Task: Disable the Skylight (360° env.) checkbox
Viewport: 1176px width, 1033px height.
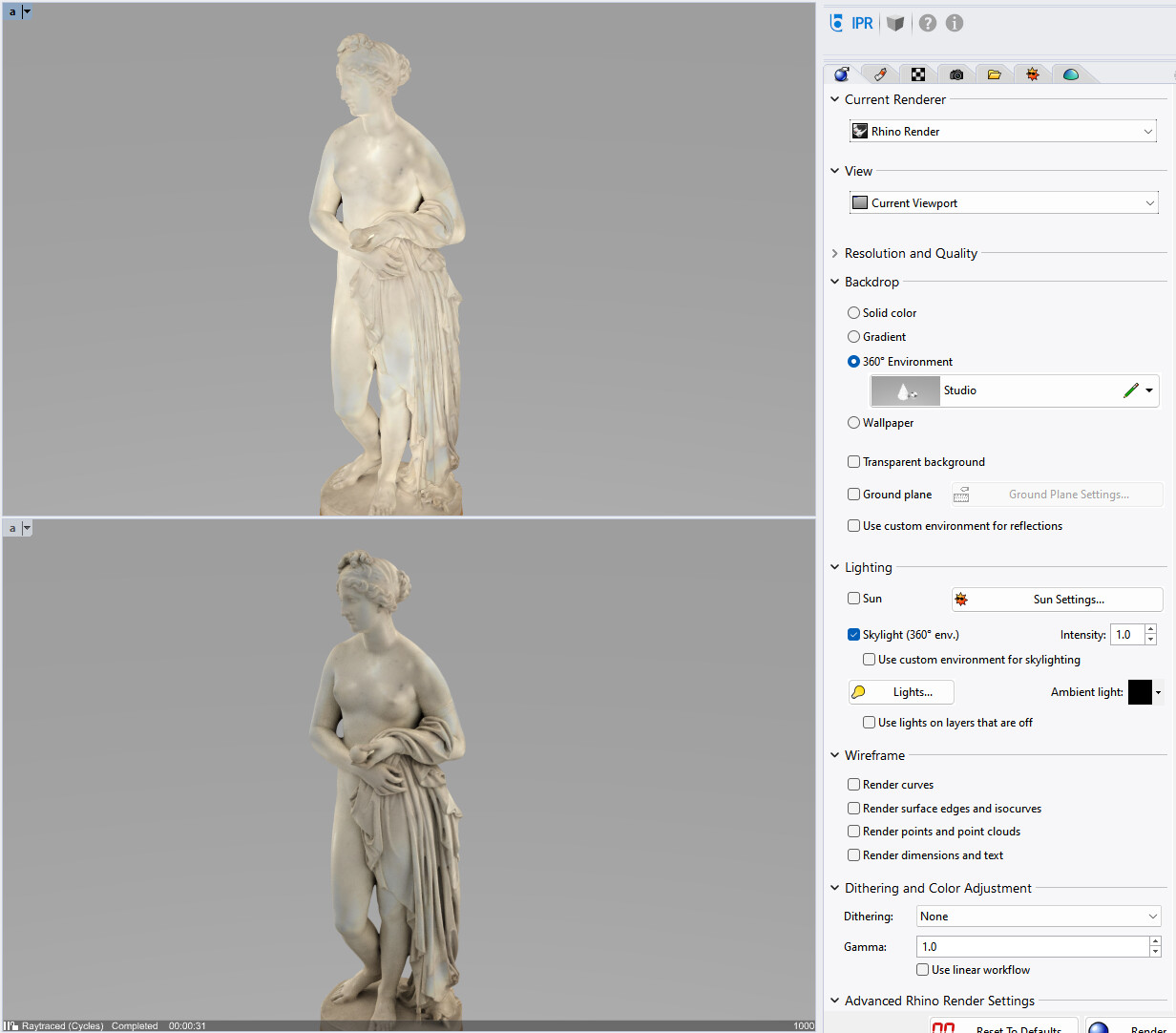Action: (852, 634)
